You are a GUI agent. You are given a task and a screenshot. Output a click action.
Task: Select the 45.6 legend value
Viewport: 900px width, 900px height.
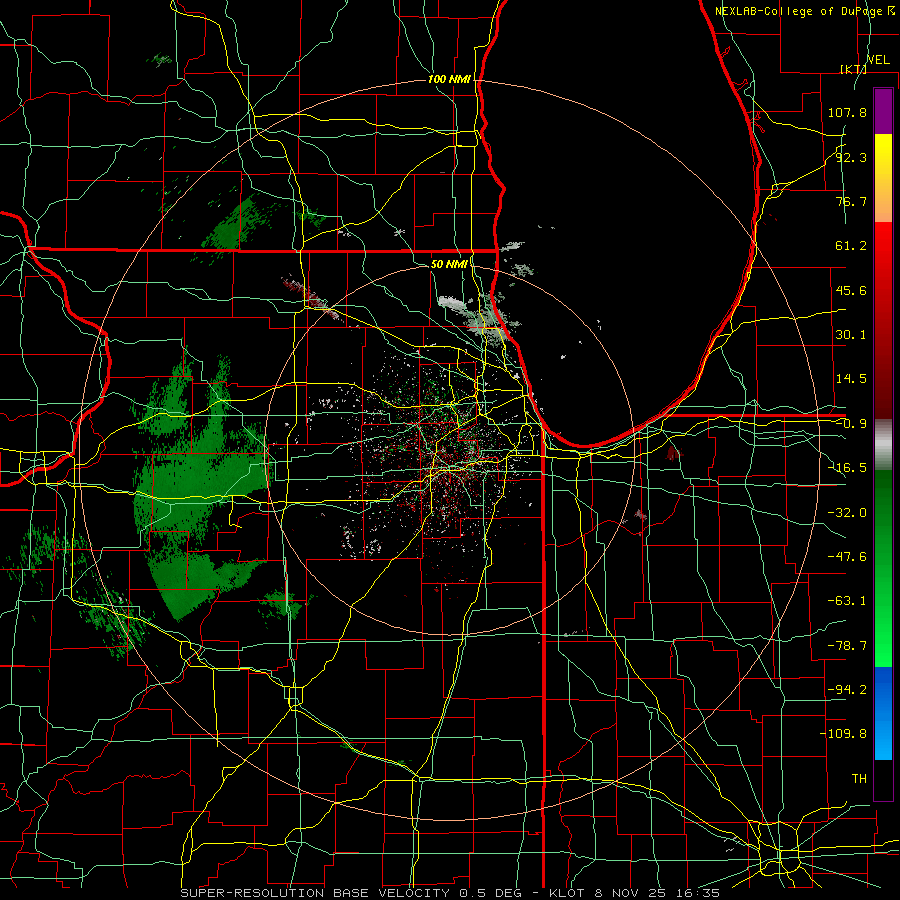point(851,290)
